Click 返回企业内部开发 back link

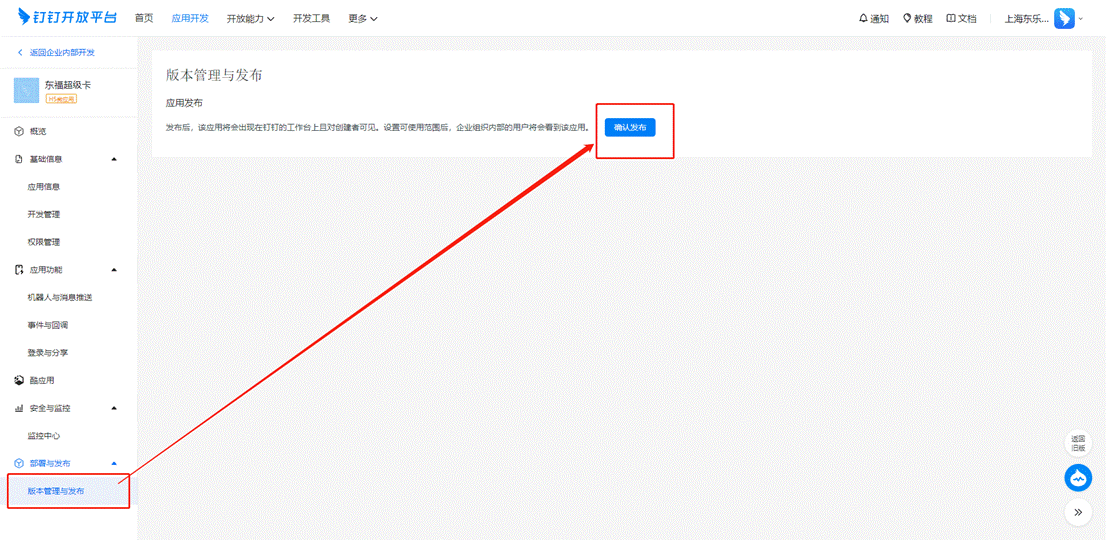click(56, 52)
